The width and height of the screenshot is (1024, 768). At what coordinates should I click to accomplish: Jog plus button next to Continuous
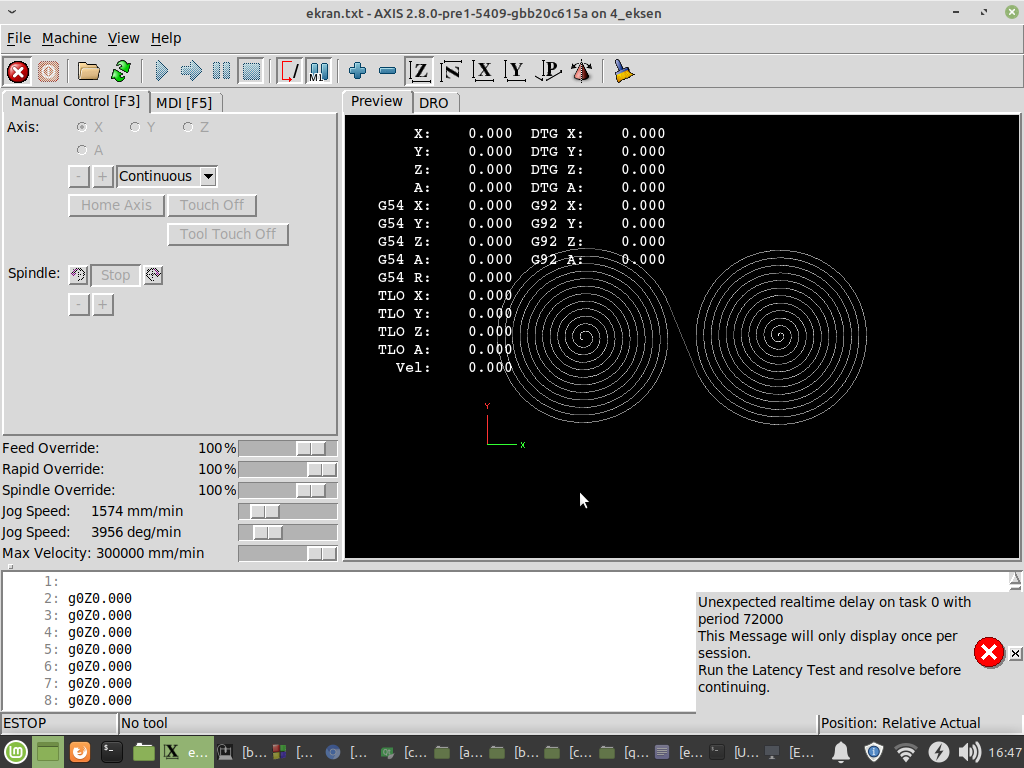(x=103, y=176)
